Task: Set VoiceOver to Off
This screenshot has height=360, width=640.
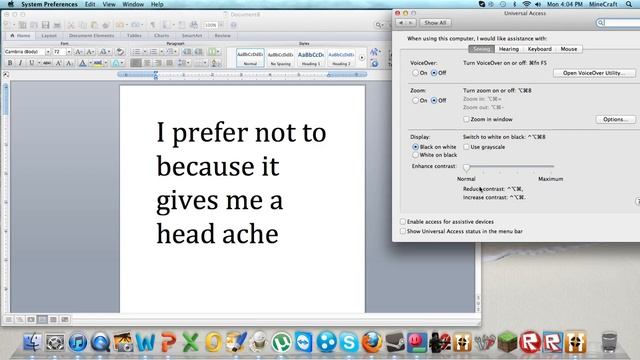Action: tap(434, 73)
